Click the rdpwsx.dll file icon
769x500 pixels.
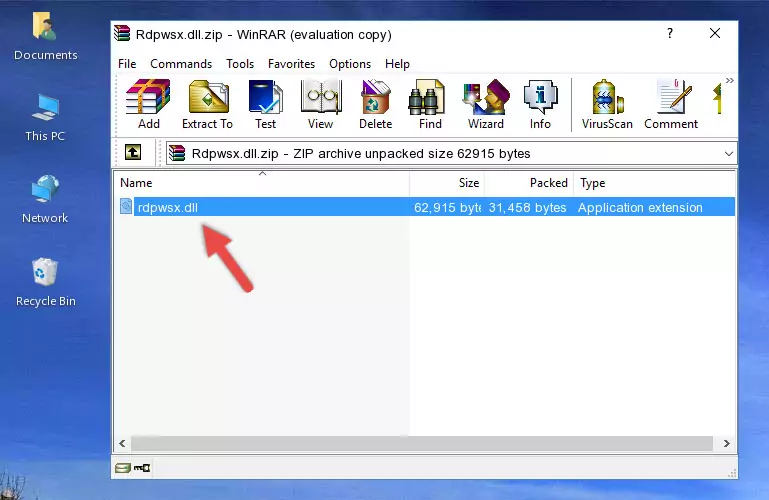[x=126, y=206]
